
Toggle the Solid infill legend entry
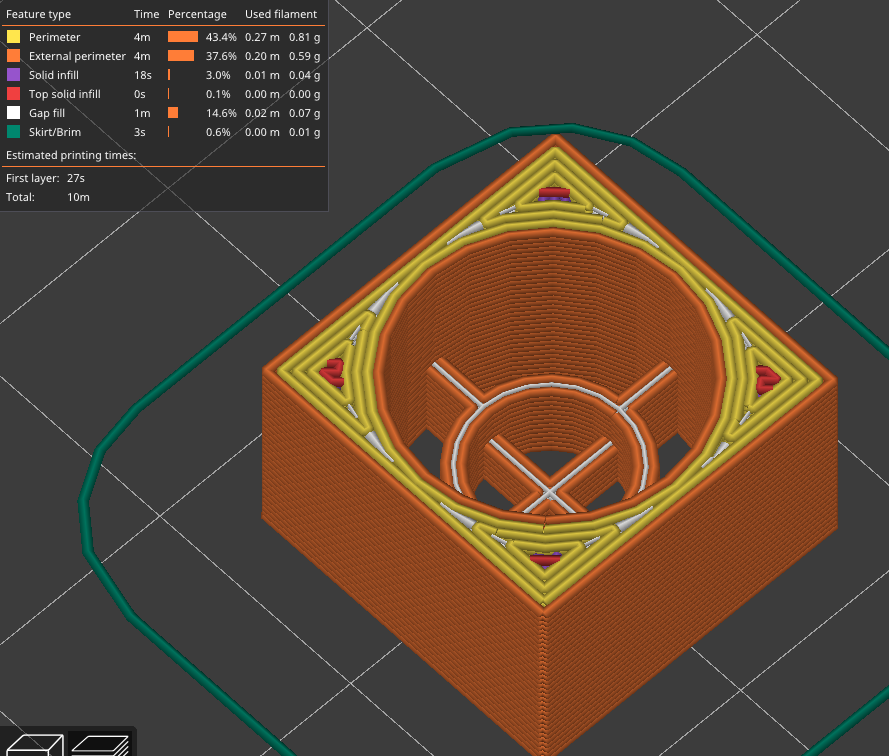(x=54, y=75)
